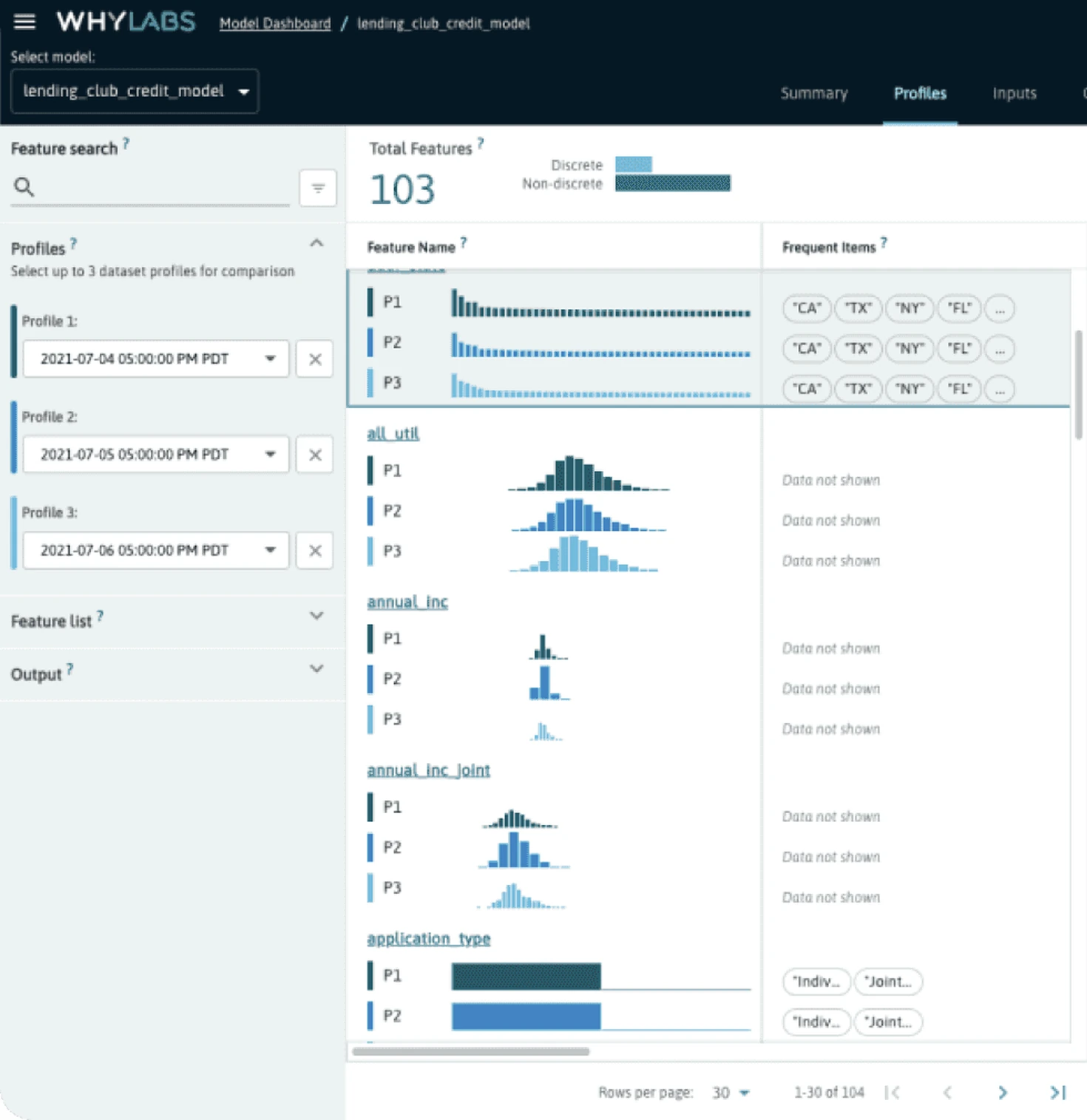Image resolution: width=1087 pixels, height=1120 pixels.
Task: Go to the previous page of features
Action: coord(947,1092)
